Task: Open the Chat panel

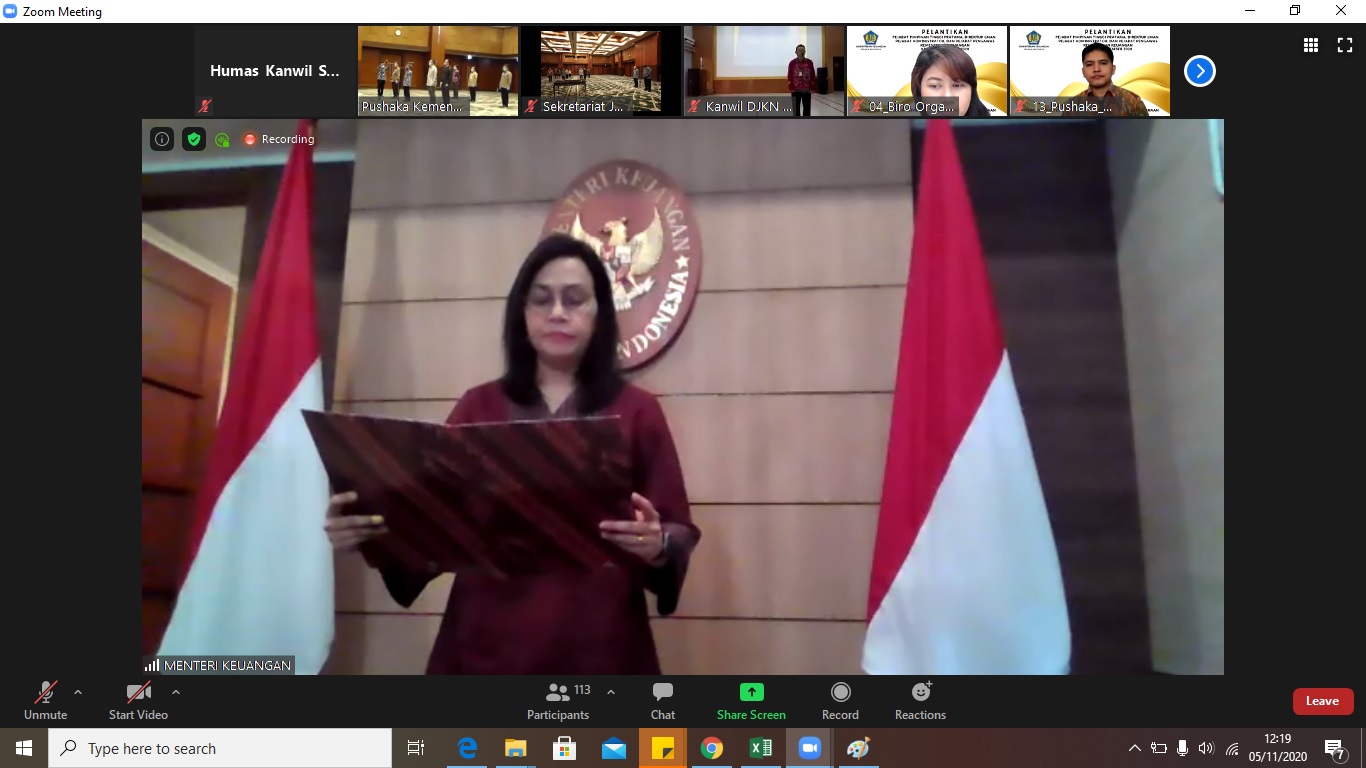Action: click(x=662, y=701)
